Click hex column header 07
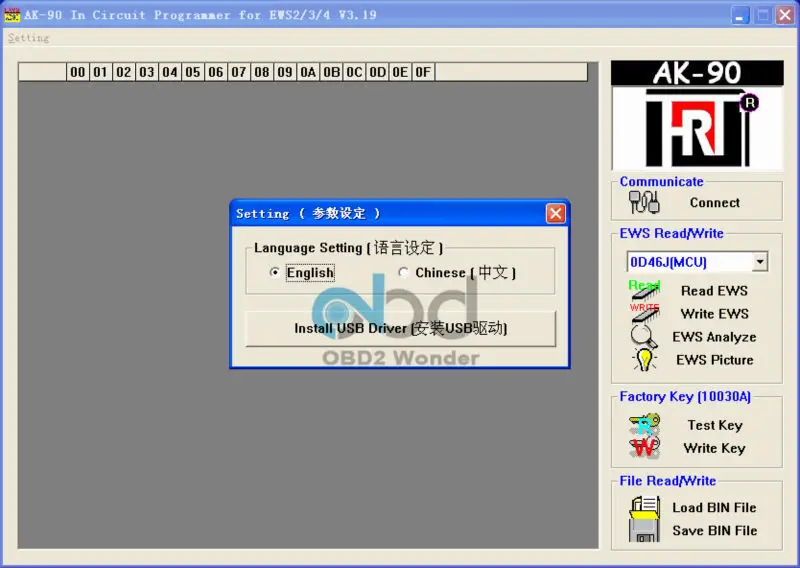 pos(239,72)
